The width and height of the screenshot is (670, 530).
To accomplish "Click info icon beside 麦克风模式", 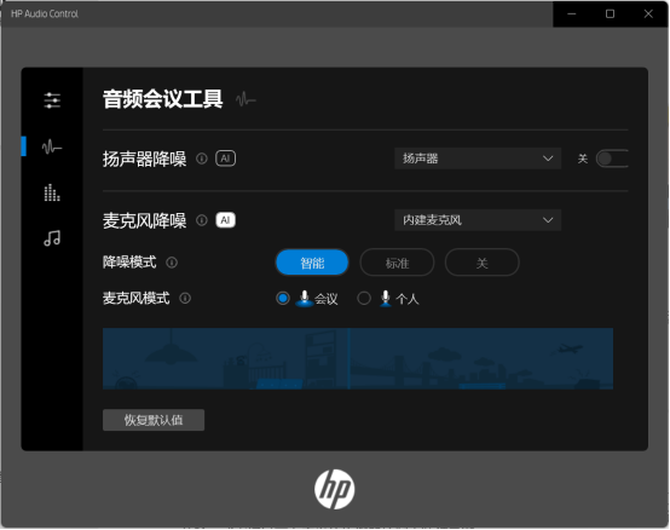I will (x=185, y=298).
